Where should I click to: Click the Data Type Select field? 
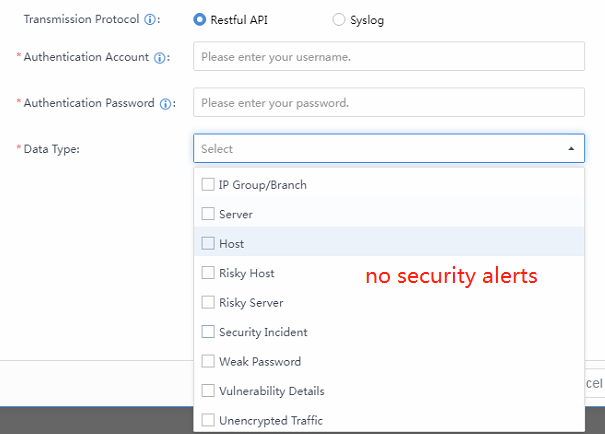pyautogui.click(x=380, y=149)
